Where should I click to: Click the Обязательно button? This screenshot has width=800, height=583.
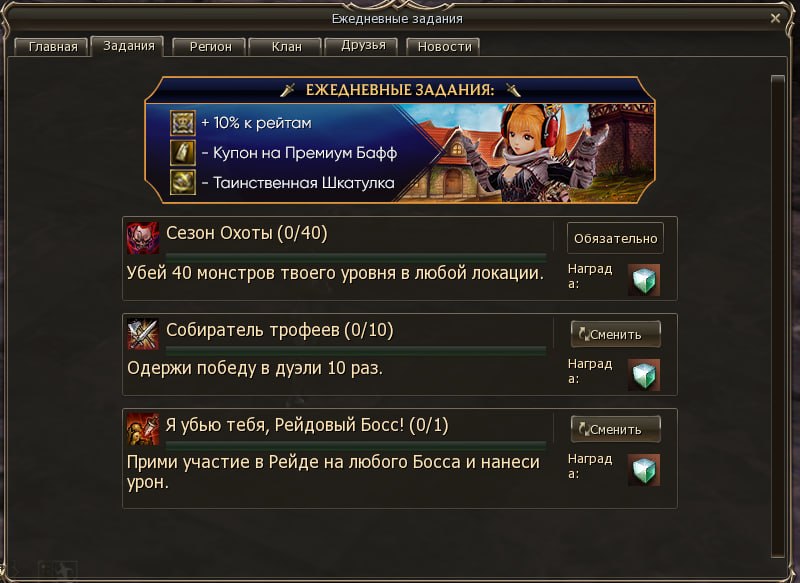pos(615,238)
